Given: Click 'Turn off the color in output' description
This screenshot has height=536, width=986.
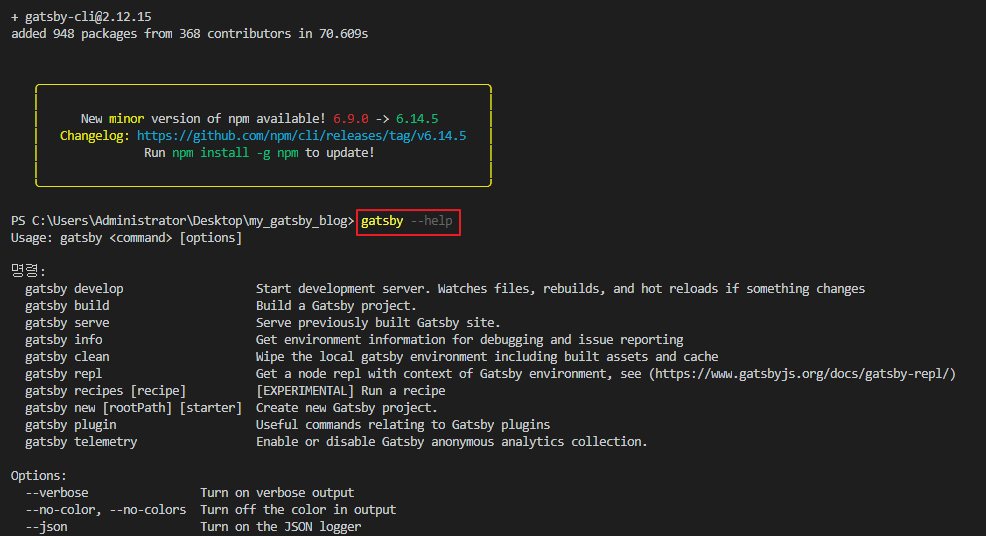Looking at the screenshot, I should point(298,510).
